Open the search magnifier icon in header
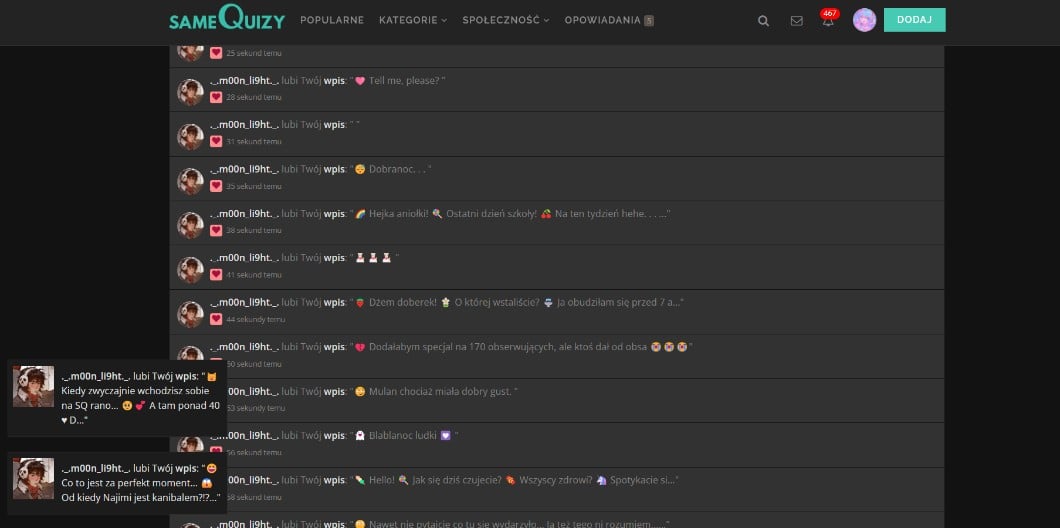 click(764, 21)
